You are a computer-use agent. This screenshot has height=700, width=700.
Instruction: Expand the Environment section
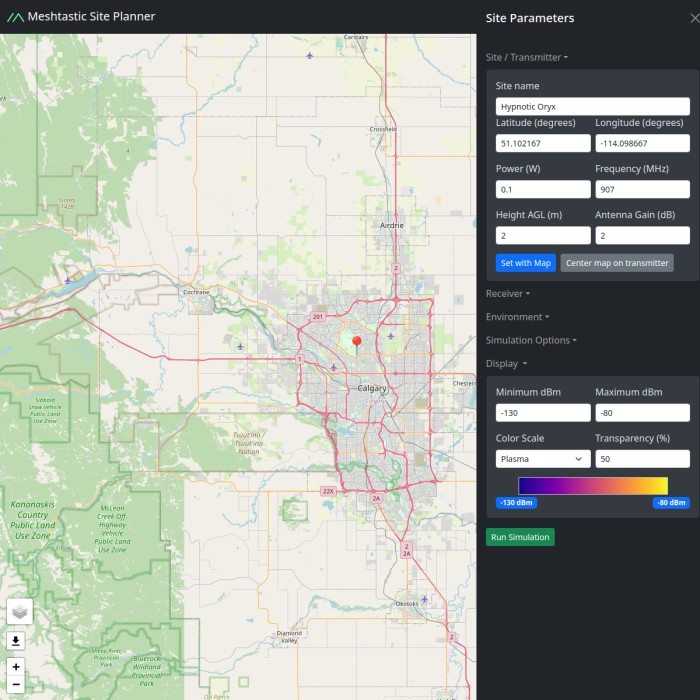[517, 317]
